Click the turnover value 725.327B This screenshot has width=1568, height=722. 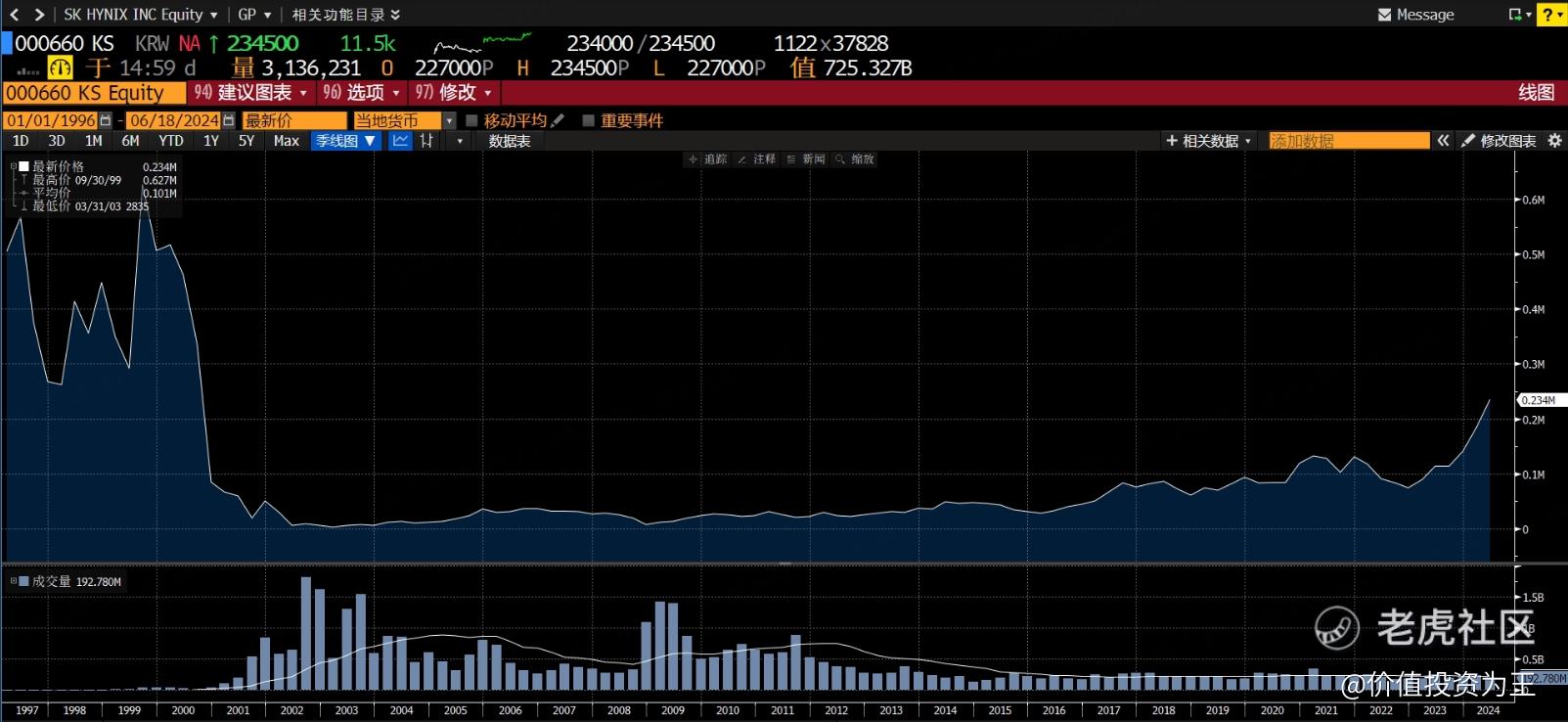868,68
